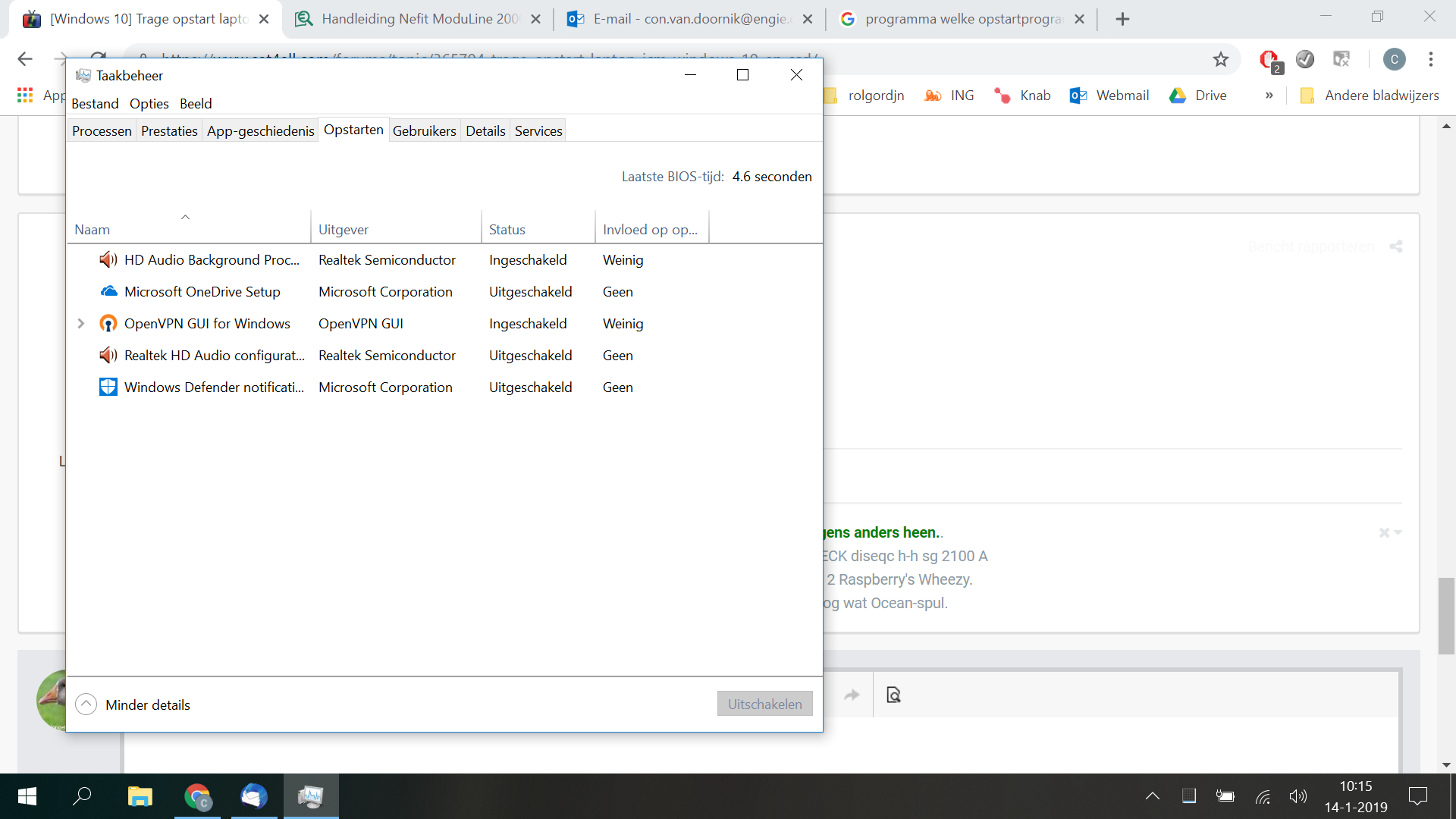Switch to the App-geschiedenis tab

coord(260,131)
